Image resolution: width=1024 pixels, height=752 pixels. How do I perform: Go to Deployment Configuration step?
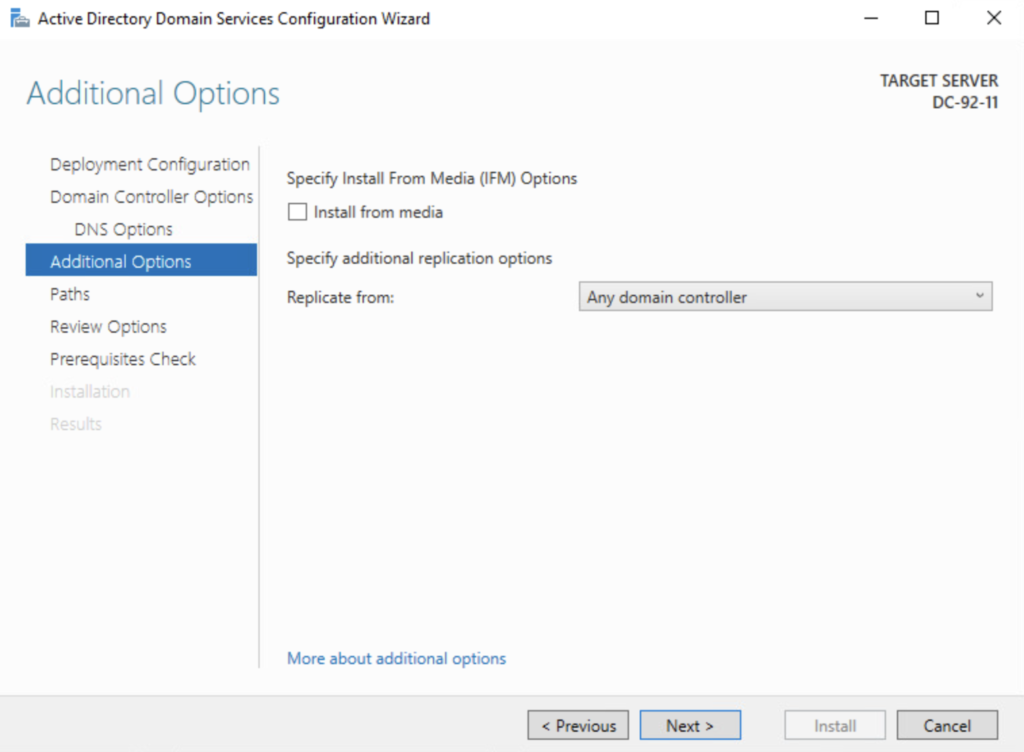[150, 165]
